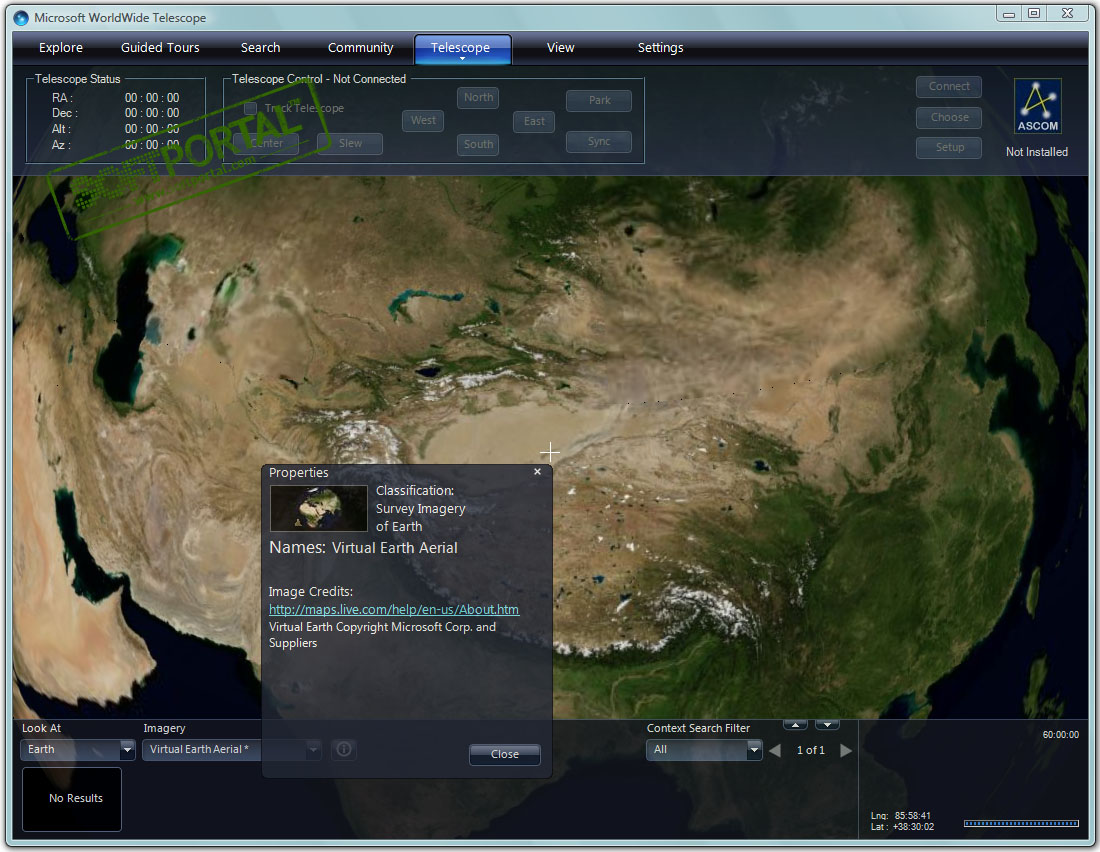
Task: Nudge telescope with West button
Action: [423, 121]
